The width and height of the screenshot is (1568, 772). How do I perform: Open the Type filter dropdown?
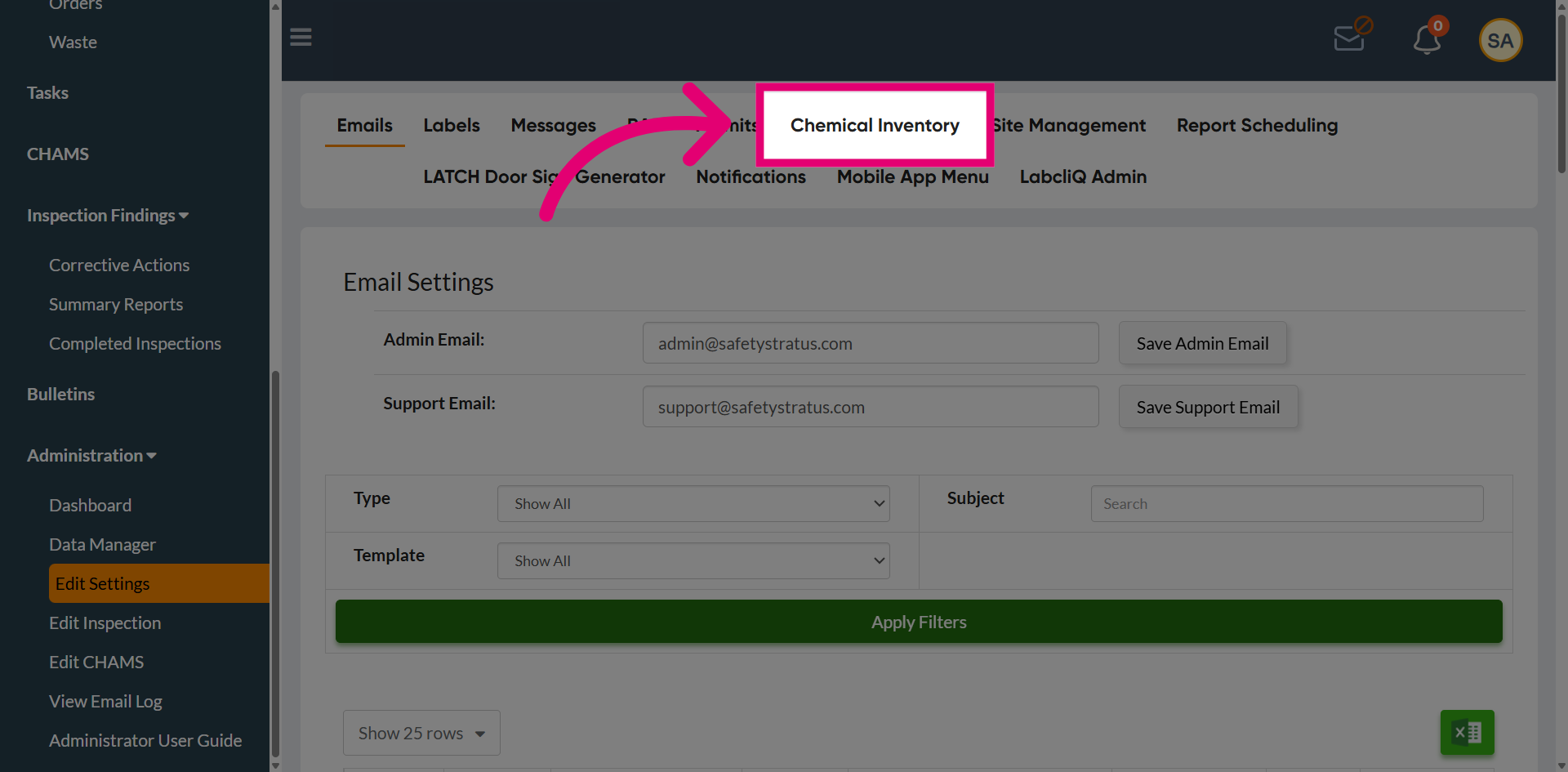693,503
